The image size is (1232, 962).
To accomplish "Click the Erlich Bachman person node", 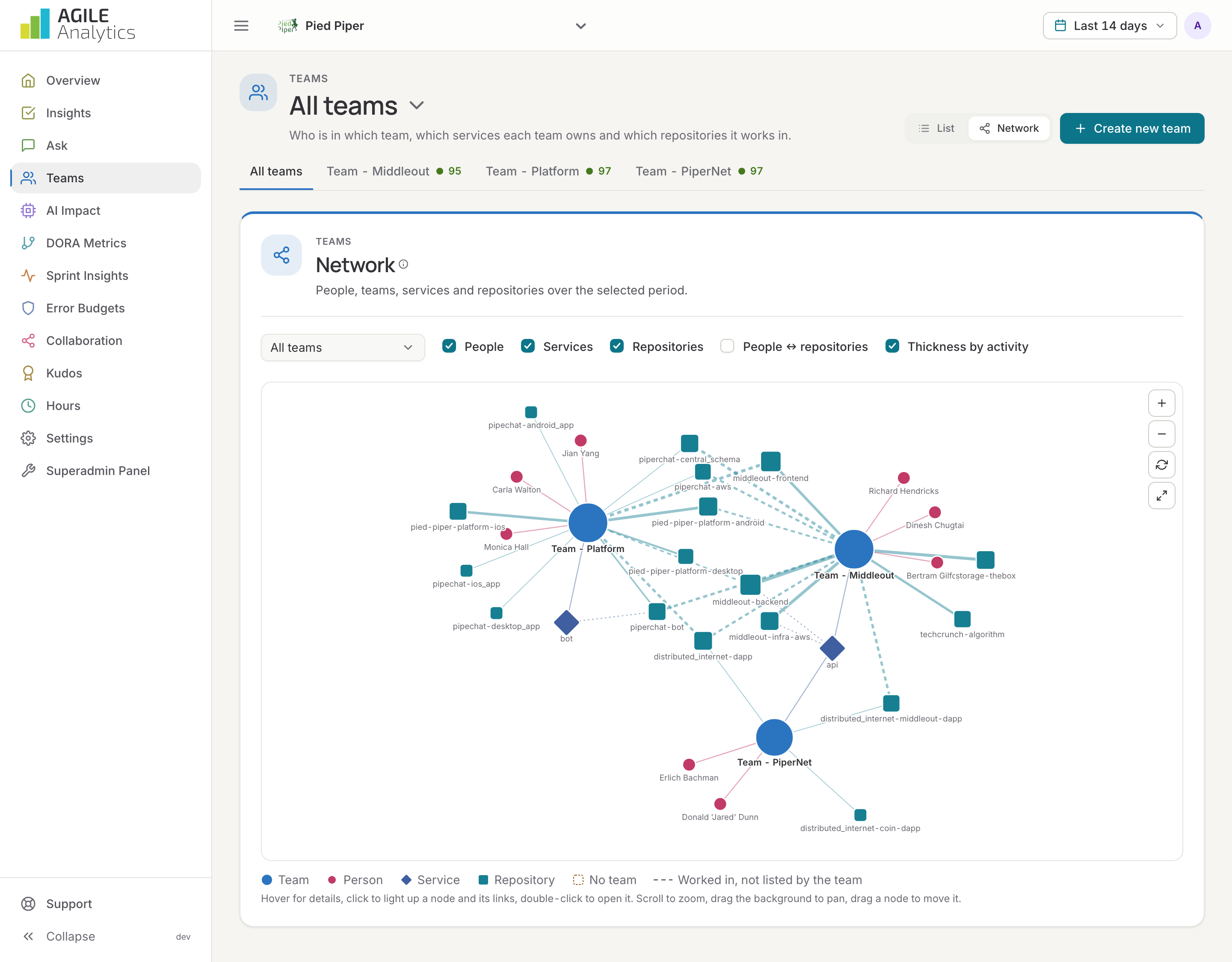I will 689,765.
